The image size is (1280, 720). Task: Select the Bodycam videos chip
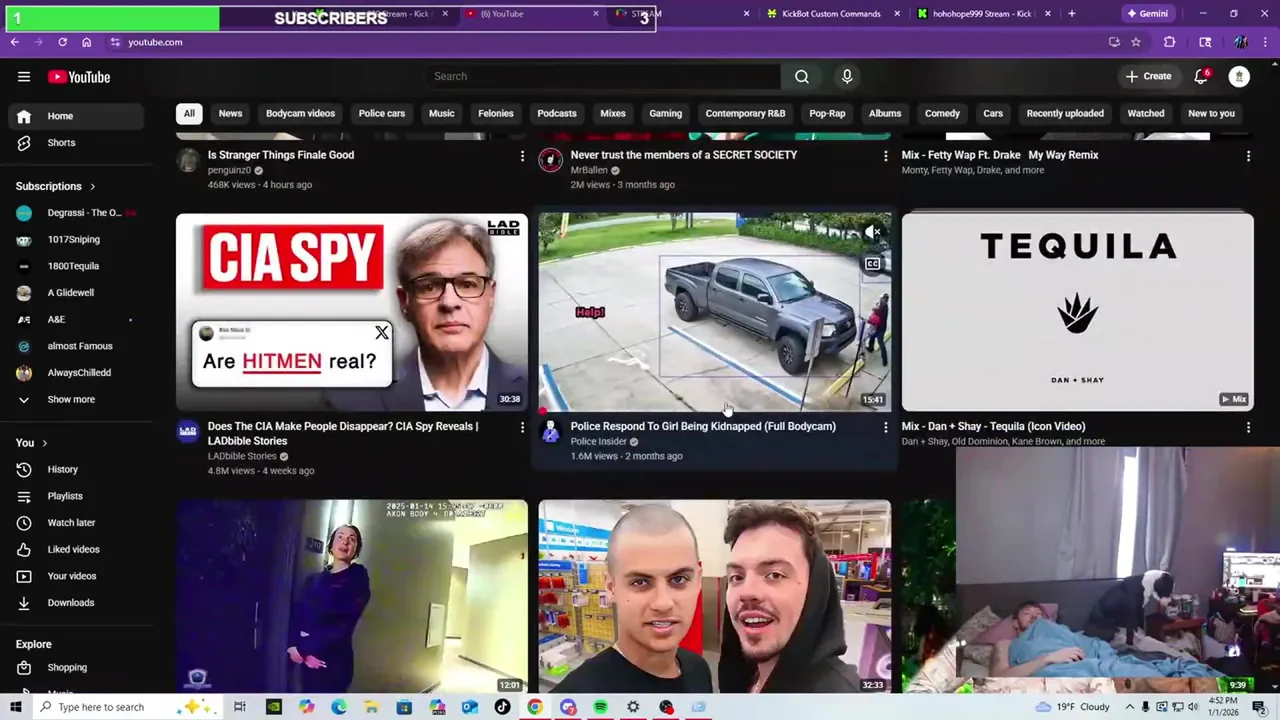(300, 113)
